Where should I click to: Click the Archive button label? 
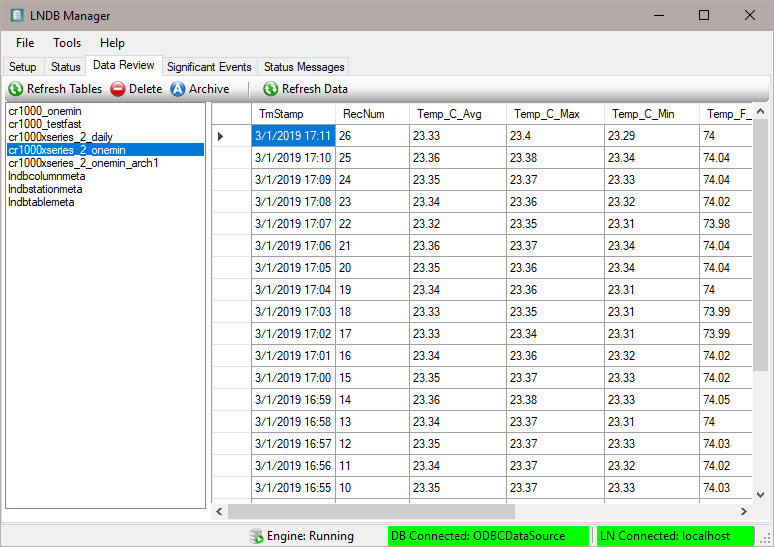coord(209,89)
